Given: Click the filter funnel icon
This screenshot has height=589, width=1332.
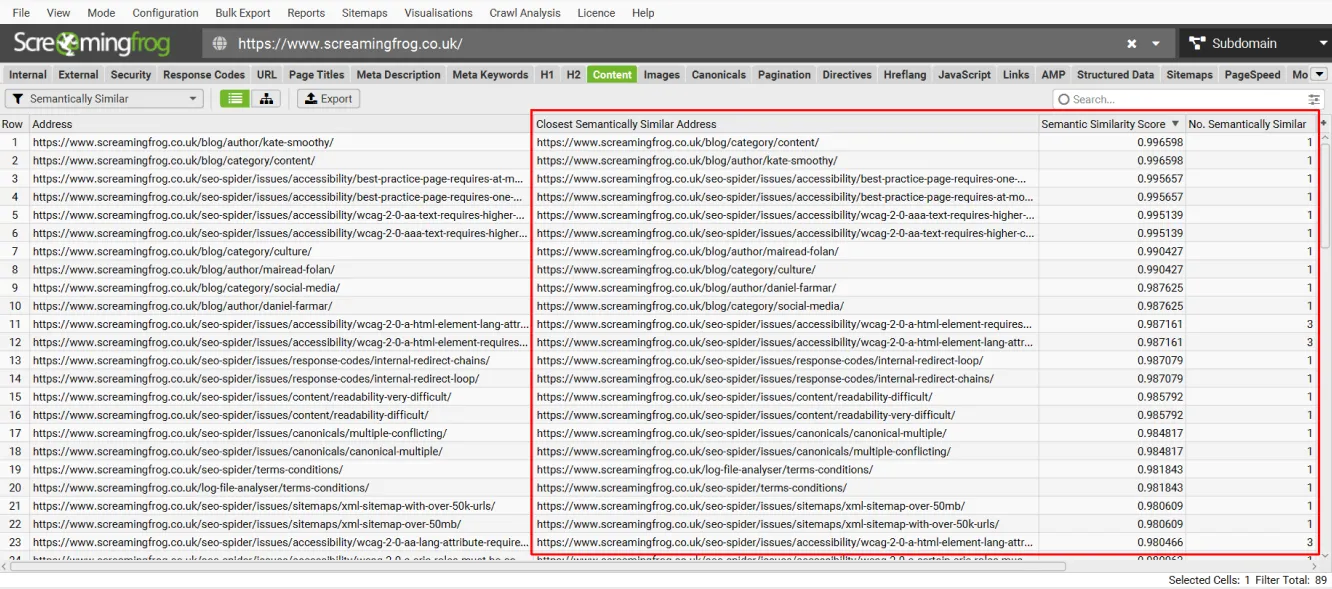Looking at the screenshot, I should [20, 98].
